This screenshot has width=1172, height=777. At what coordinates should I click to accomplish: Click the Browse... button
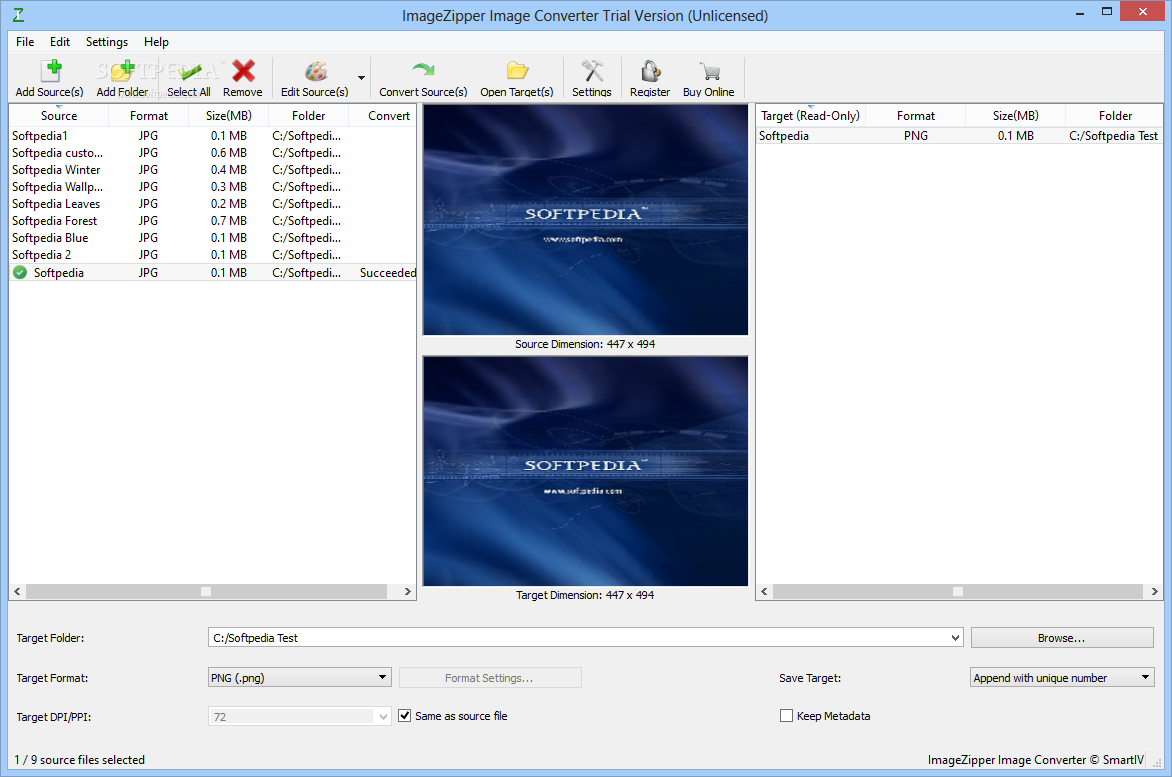coord(1061,638)
